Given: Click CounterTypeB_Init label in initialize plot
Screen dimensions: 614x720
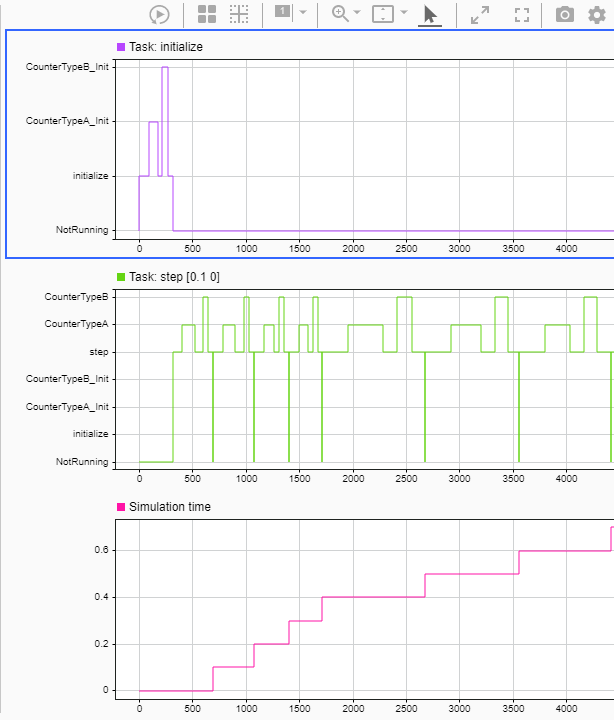Looking at the screenshot, I should click(x=67, y=67).
